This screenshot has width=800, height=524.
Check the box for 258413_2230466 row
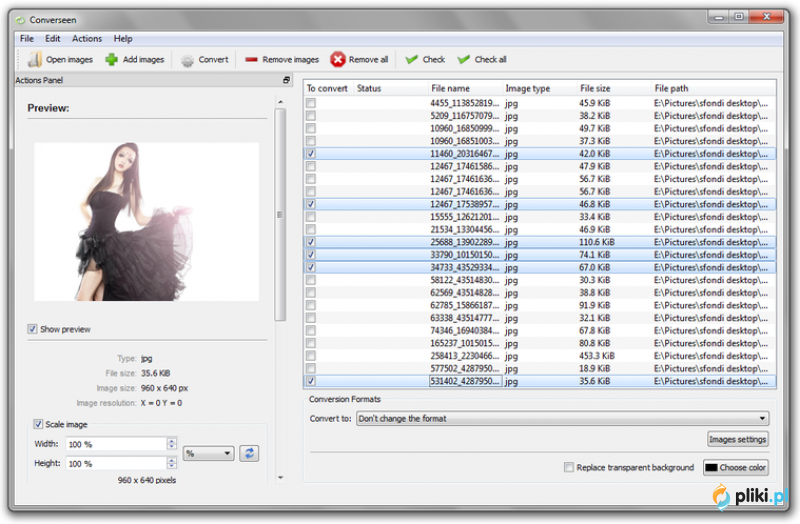[x=311, y=356]
